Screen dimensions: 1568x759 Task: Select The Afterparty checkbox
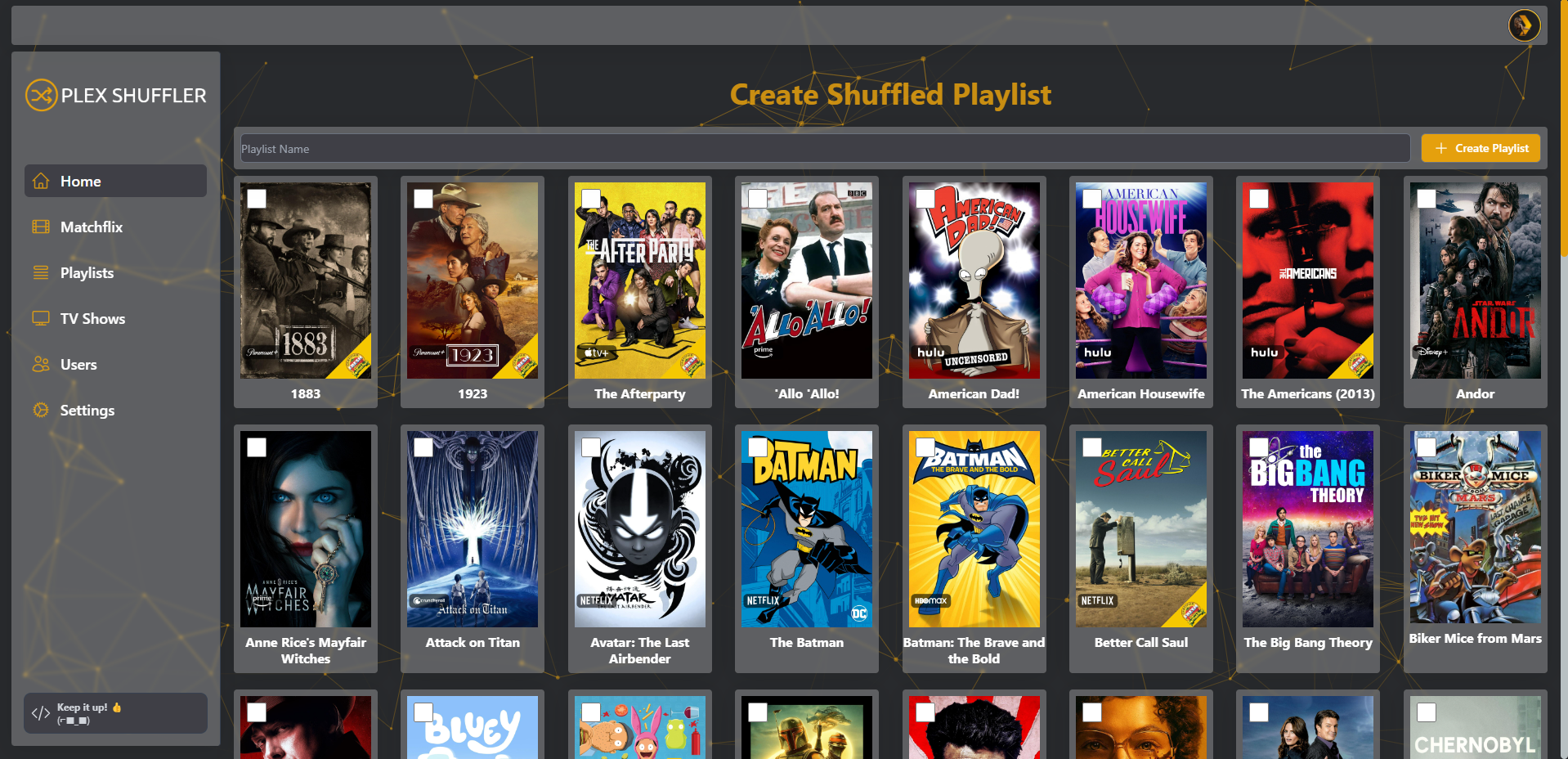[x=591, y=199]
